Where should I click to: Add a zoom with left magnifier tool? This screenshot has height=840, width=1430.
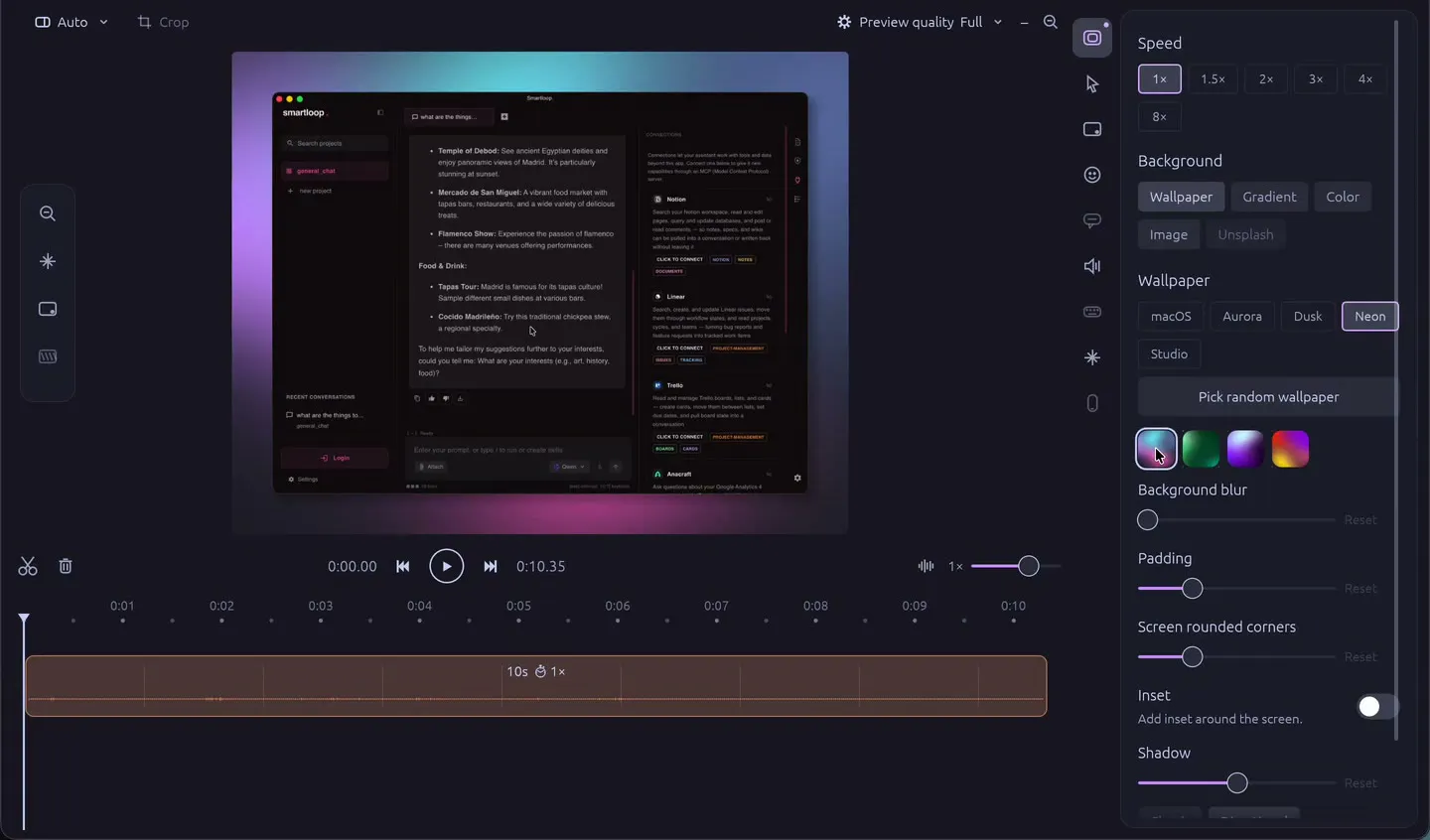[48, 213]
